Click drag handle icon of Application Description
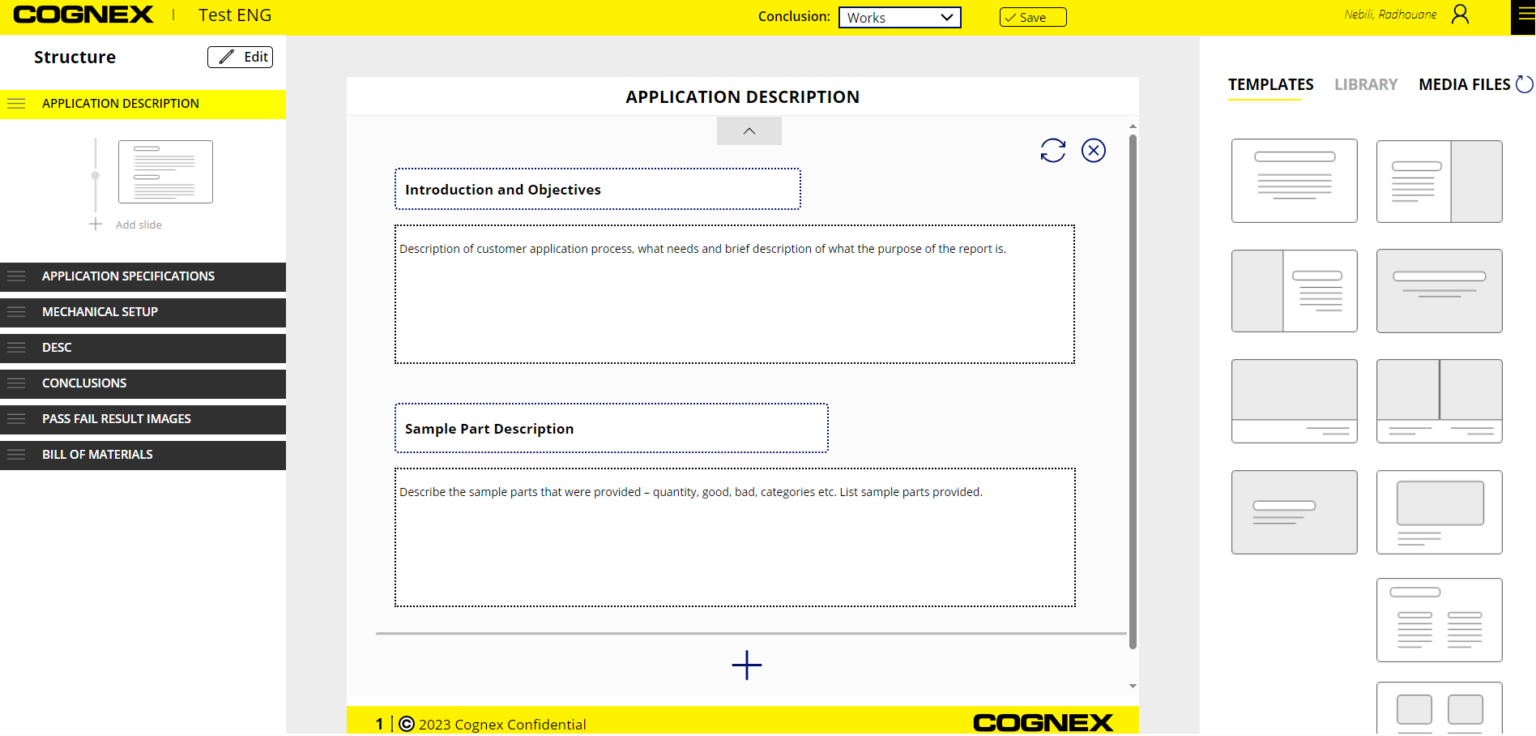This screenshot has width=1536, height=736. pos(16,104)
